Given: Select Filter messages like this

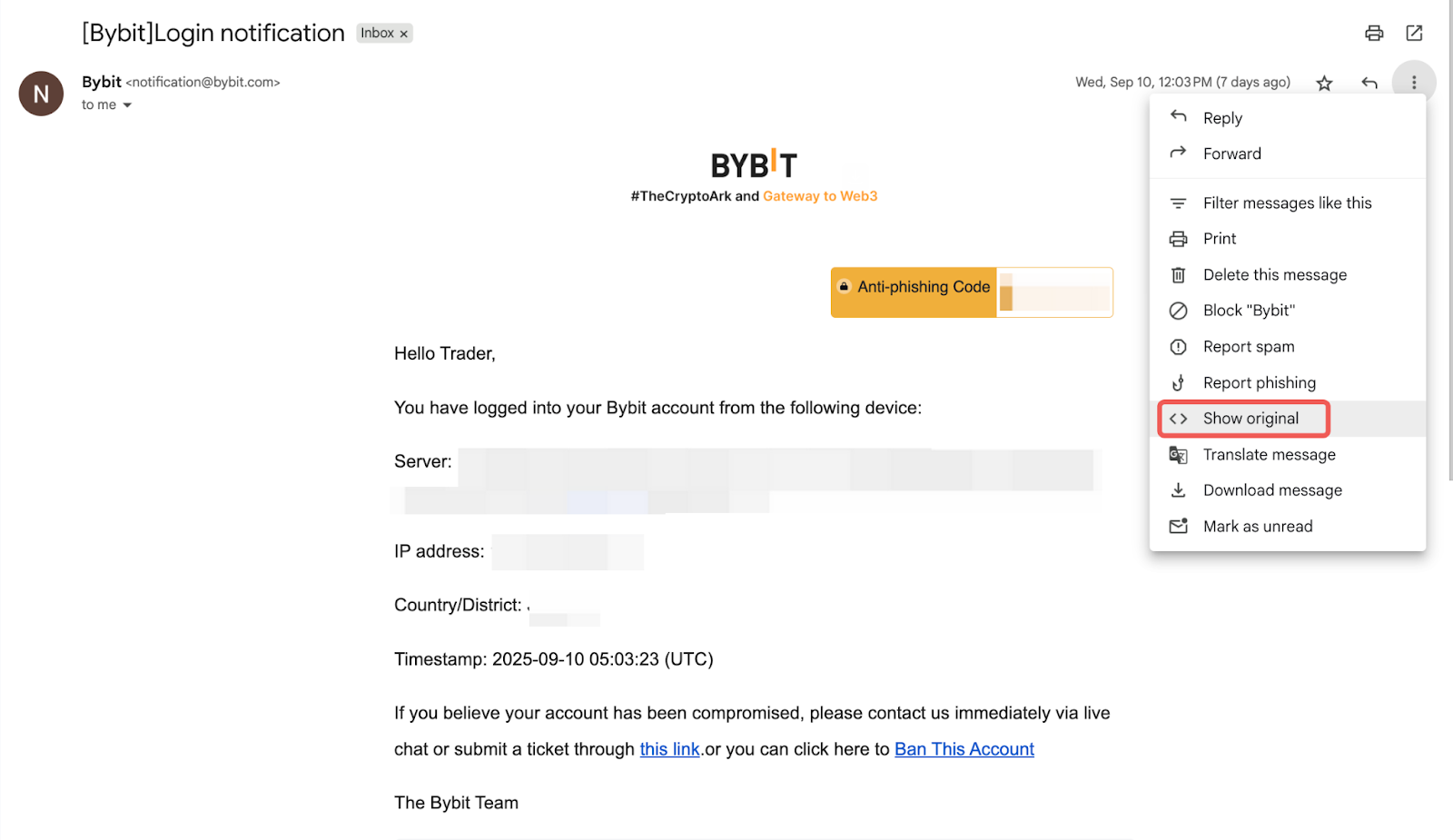Looking at the screenshot, I should point(1287,203).
